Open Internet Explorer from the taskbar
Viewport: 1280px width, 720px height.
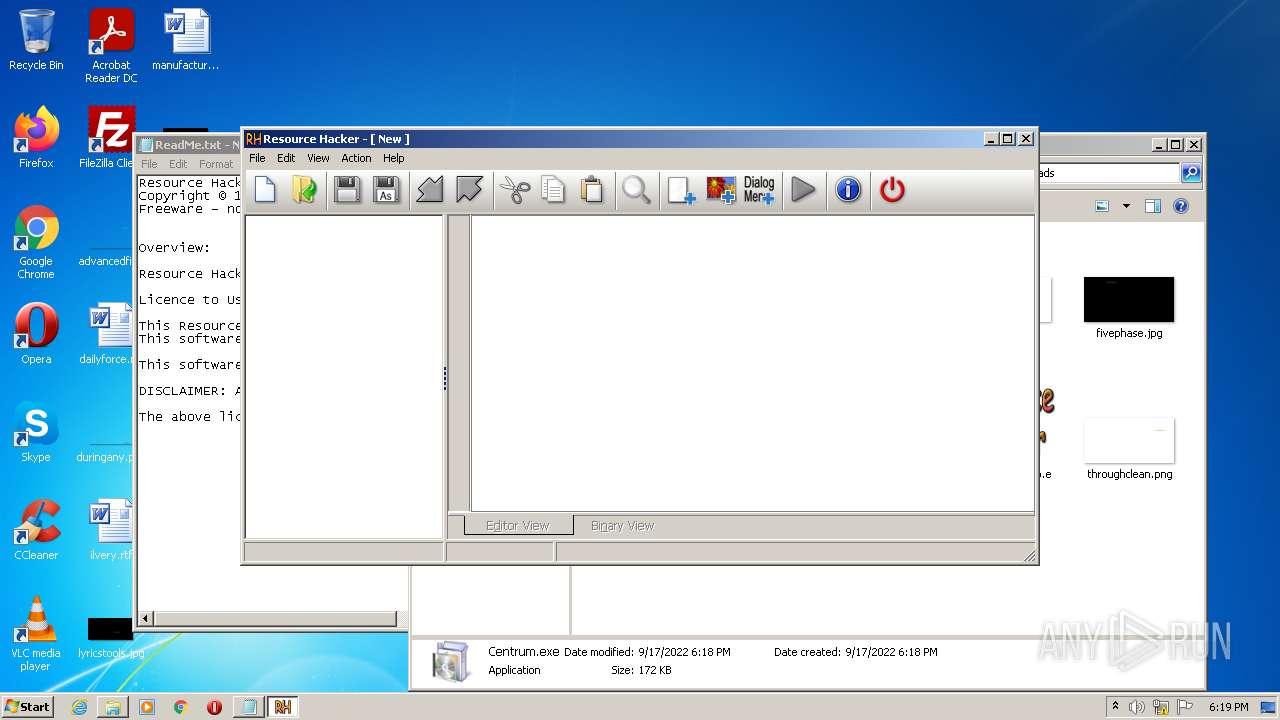[x=79, y=707]
